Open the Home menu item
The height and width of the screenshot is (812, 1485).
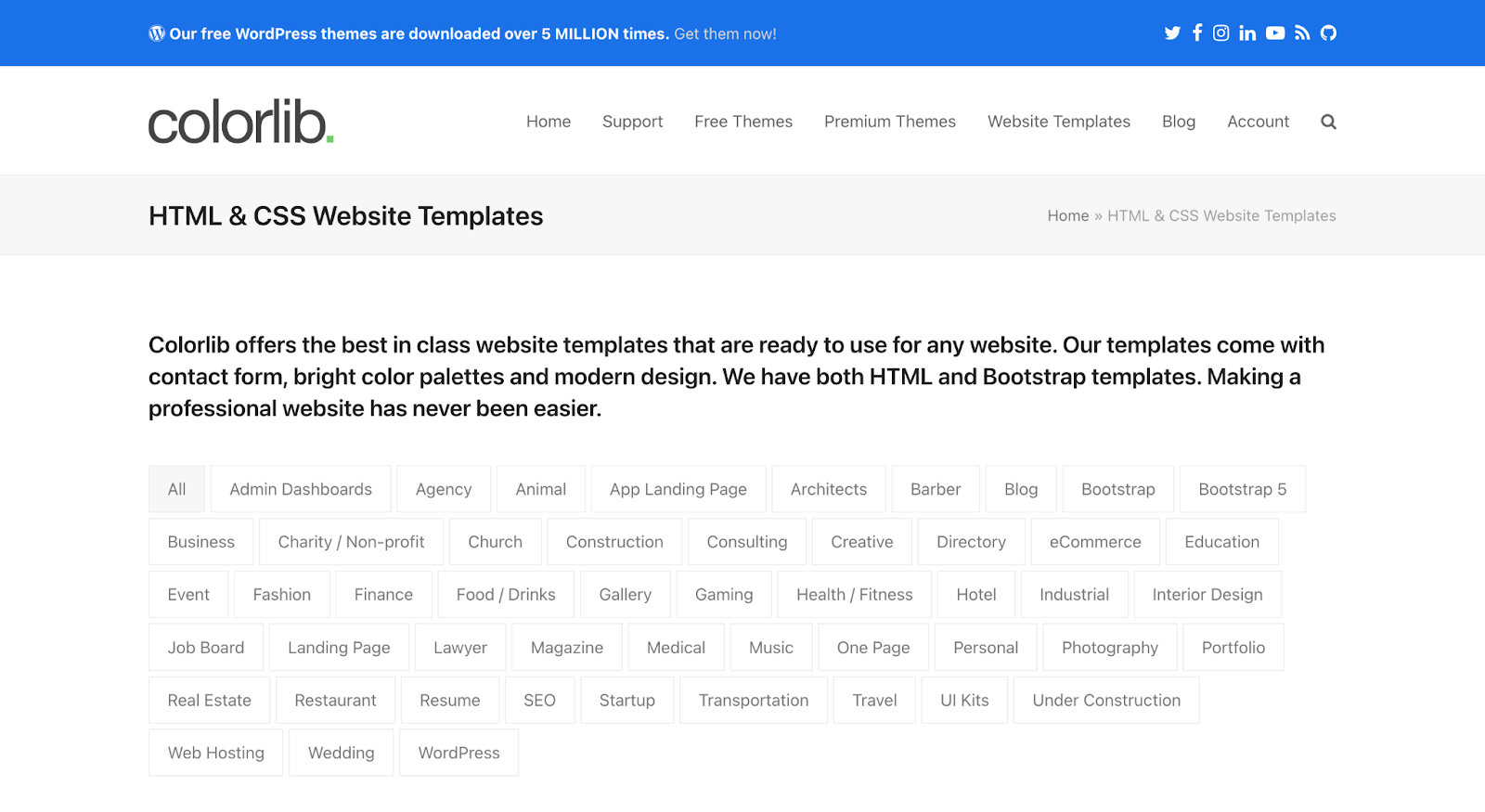549,122
